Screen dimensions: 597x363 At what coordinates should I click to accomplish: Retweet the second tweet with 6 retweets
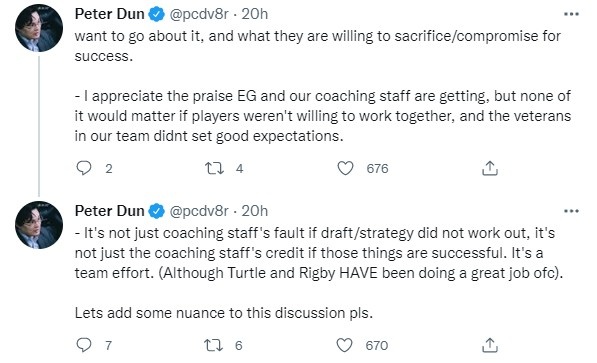click(214, 345)
